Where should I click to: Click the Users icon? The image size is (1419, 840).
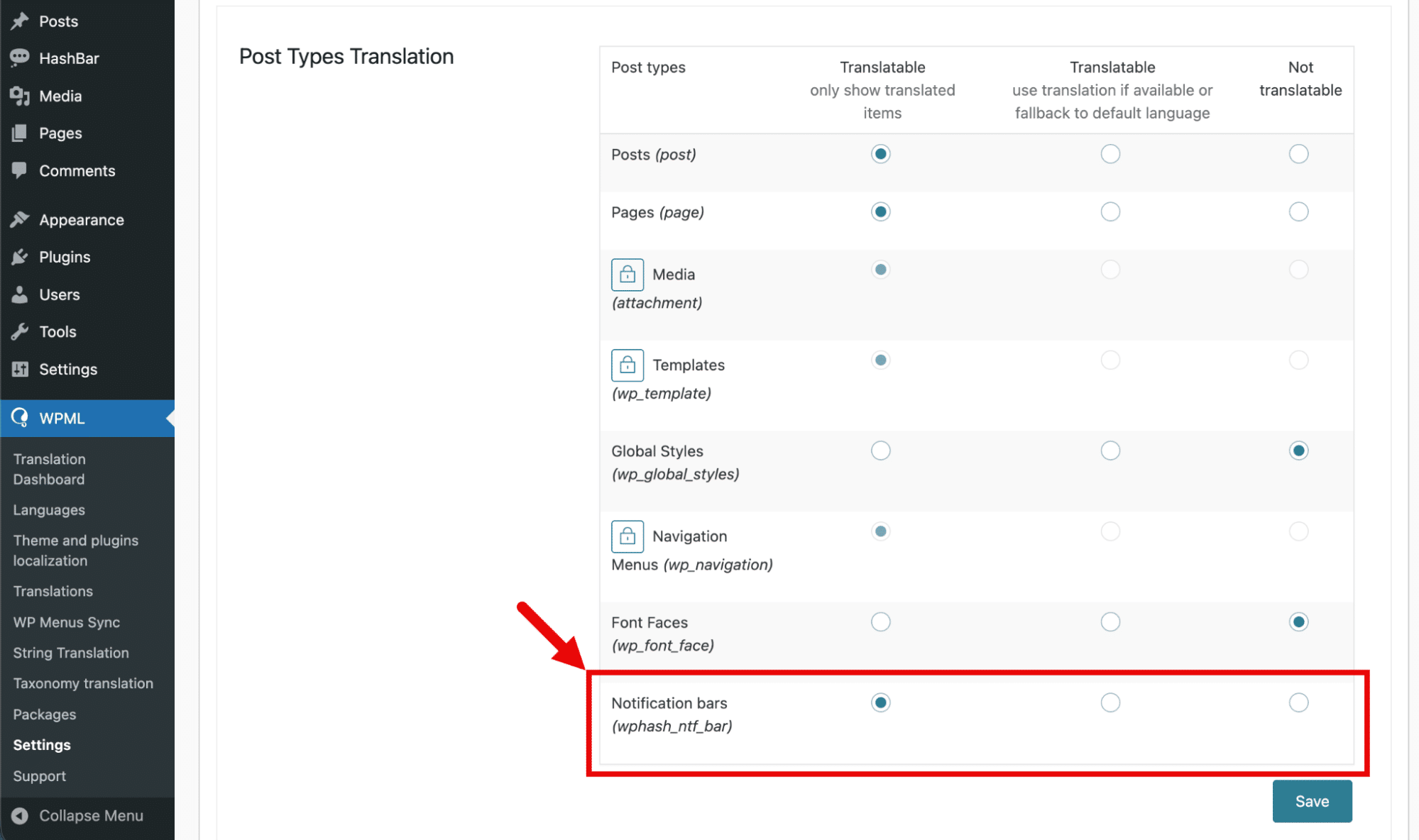[x=19, y=294]
